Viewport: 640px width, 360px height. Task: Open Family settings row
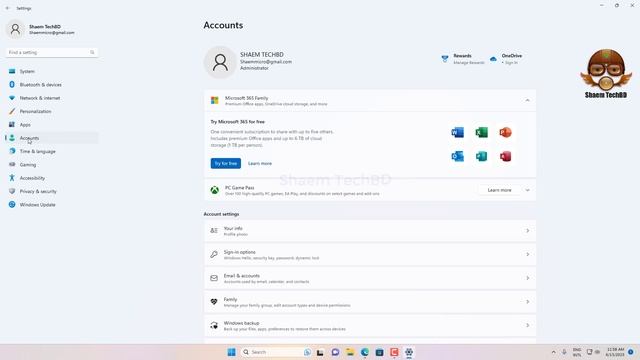point(370,302)
